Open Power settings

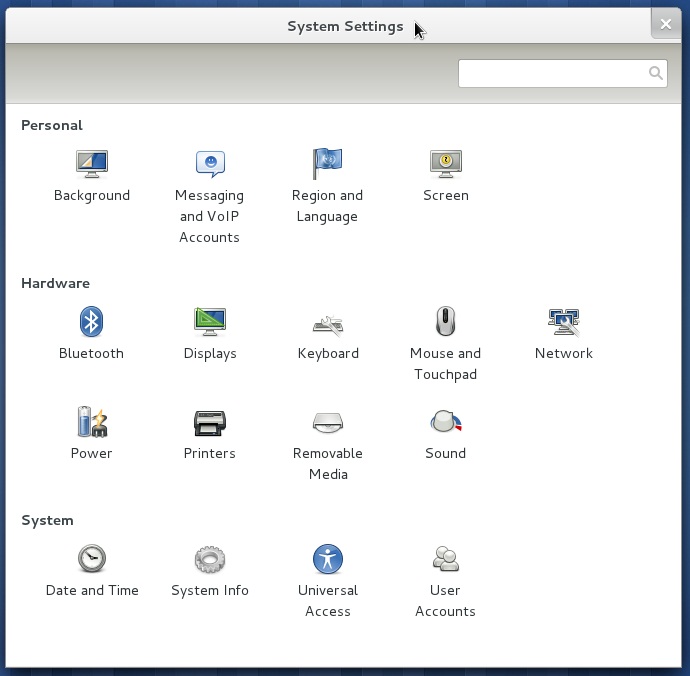(x=92, y=422)
